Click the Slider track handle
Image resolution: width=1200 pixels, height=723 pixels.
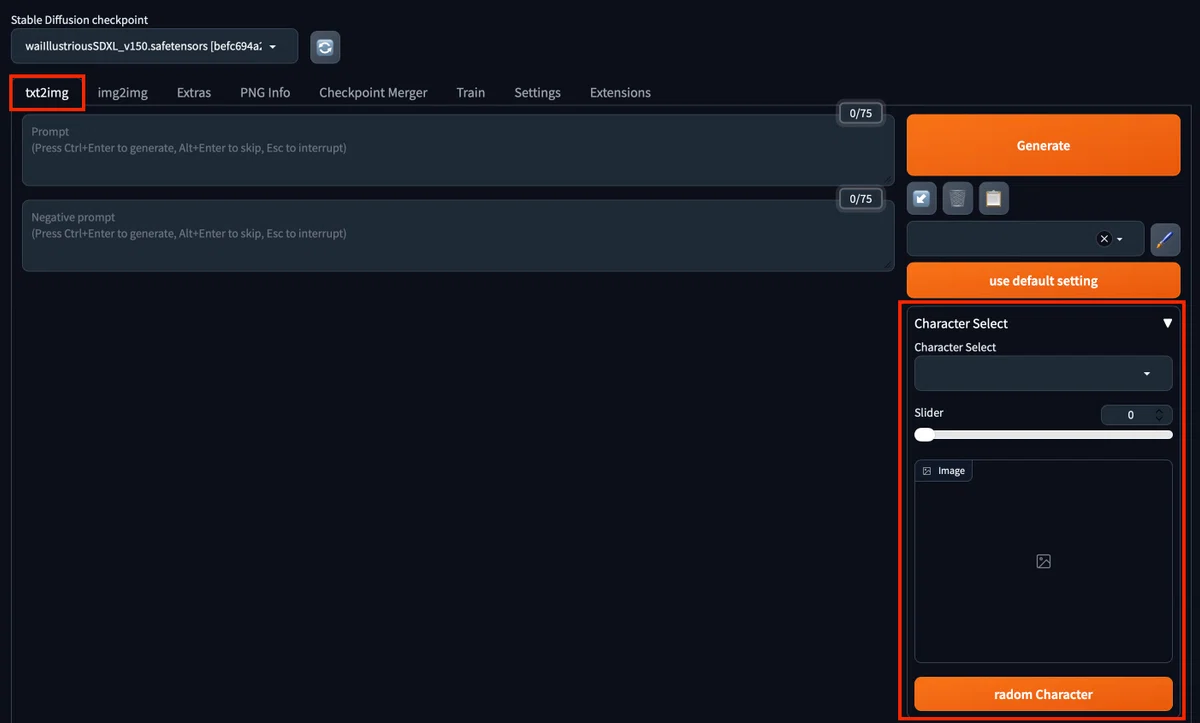click(x=925, y=434)
